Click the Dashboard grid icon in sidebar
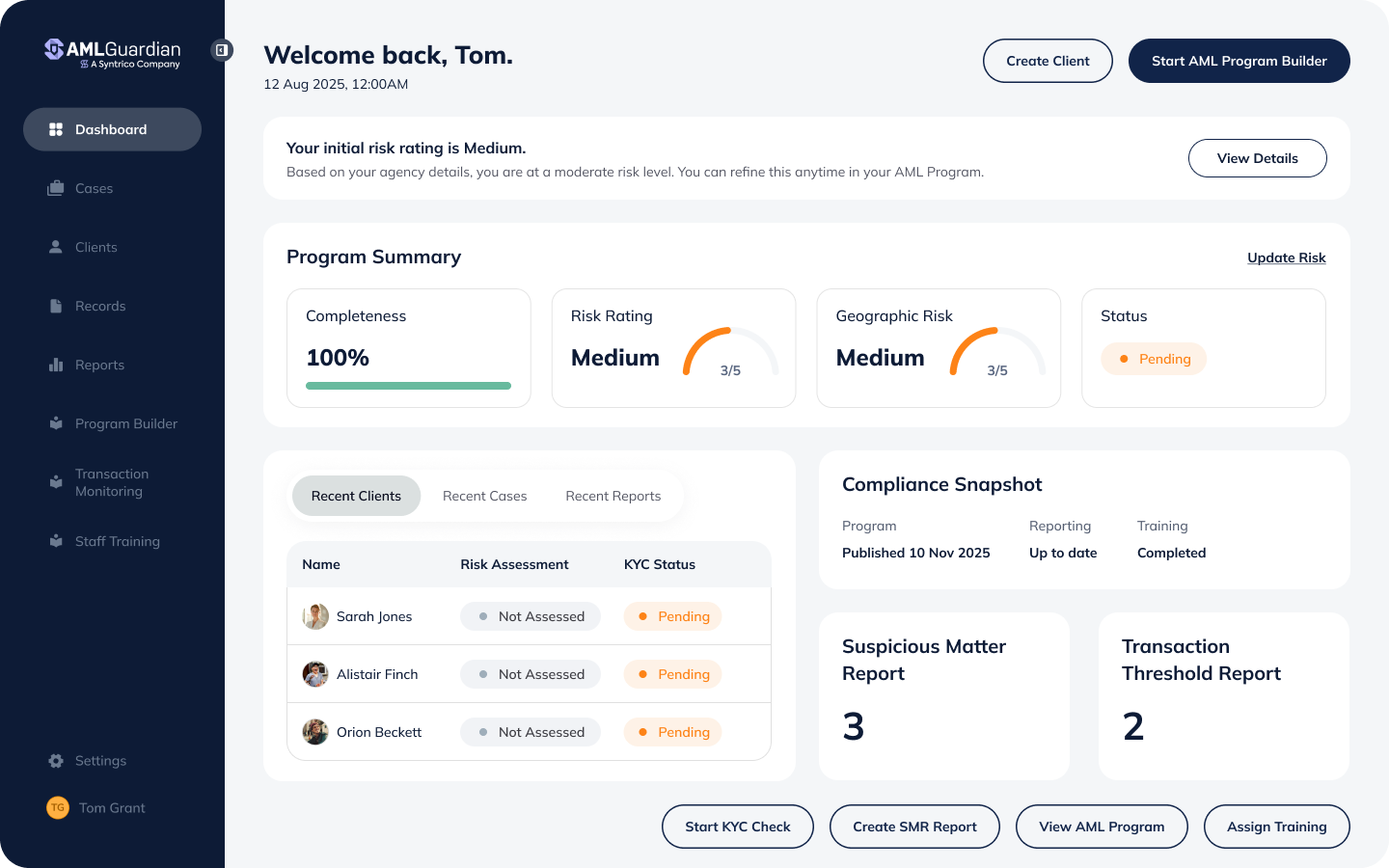The height and width of the screenshot is (868, 1389). click(x=56, y=129)
